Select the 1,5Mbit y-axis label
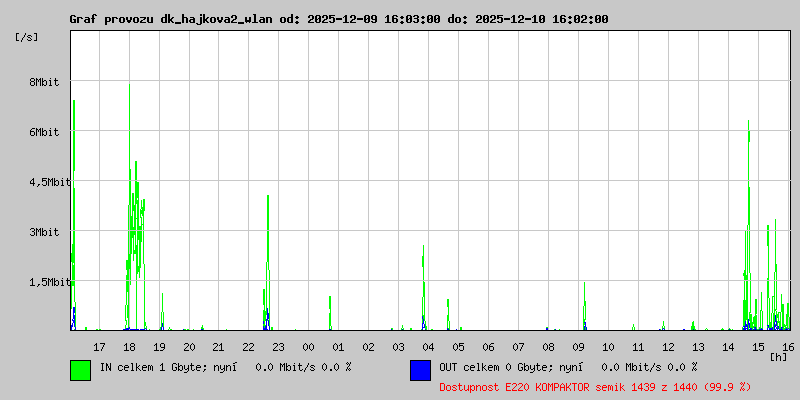The height and width of the screenshot is (400, 800). coord(50,282)
